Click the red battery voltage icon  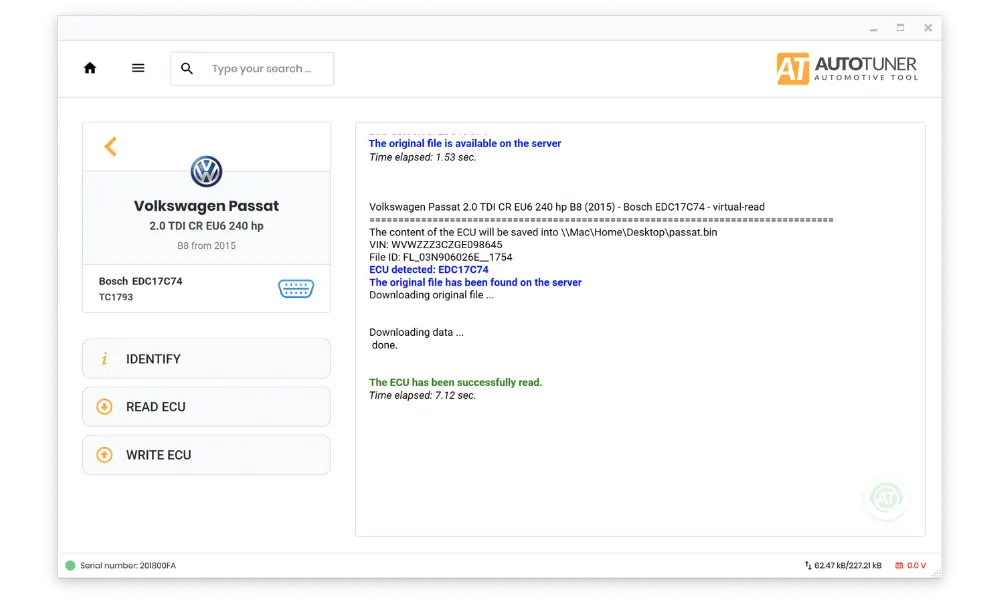899,566
